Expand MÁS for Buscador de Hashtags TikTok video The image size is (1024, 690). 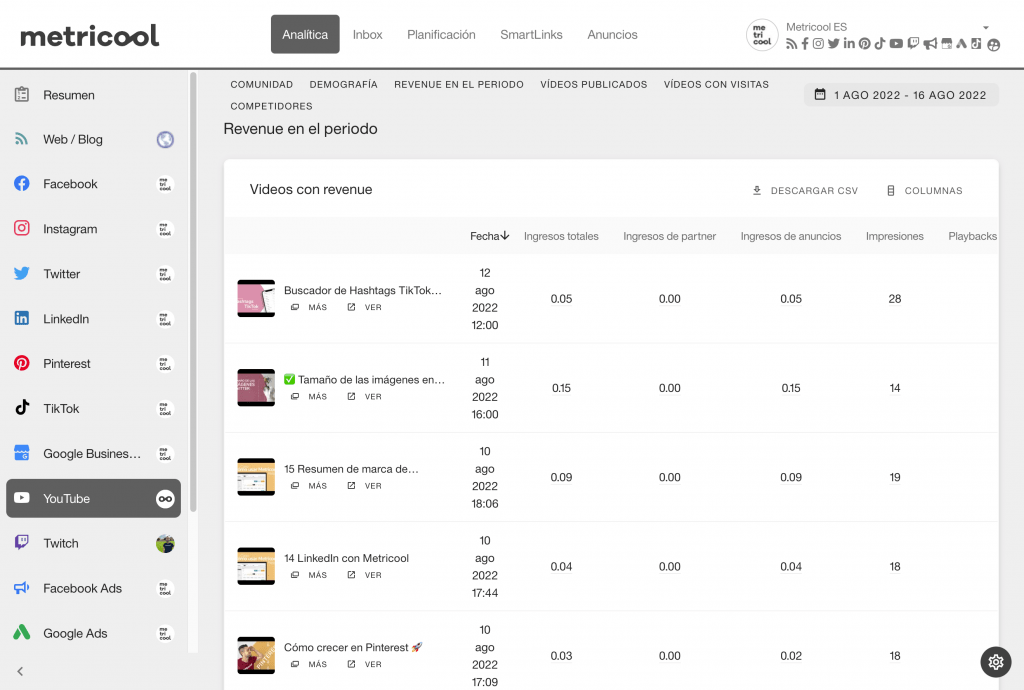pos(309,307)
